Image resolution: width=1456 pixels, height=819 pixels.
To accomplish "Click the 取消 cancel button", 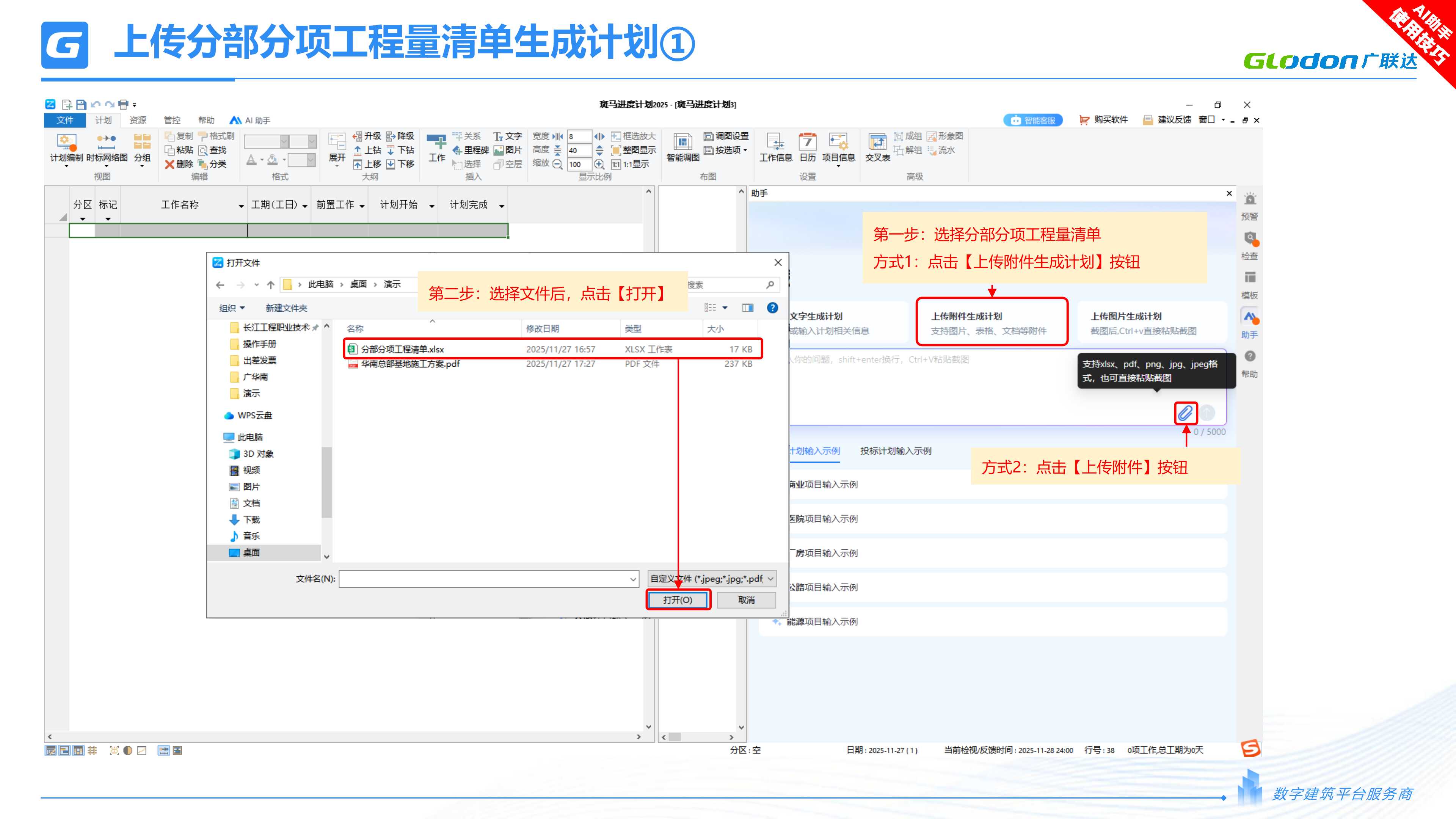I will 745,600.
